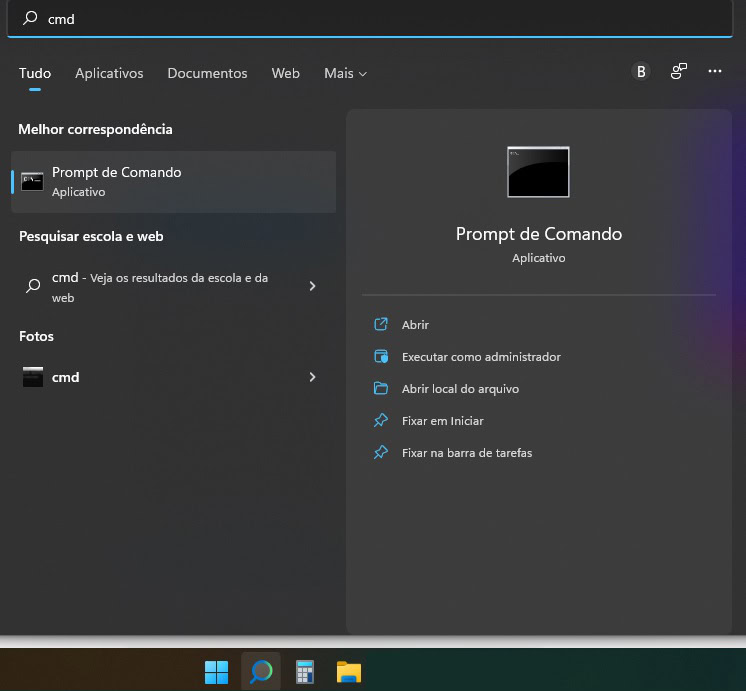Switch to the Aplicativos tab
Image resolution: width=746 pixels, height=691 pixels.
point(109,73)
